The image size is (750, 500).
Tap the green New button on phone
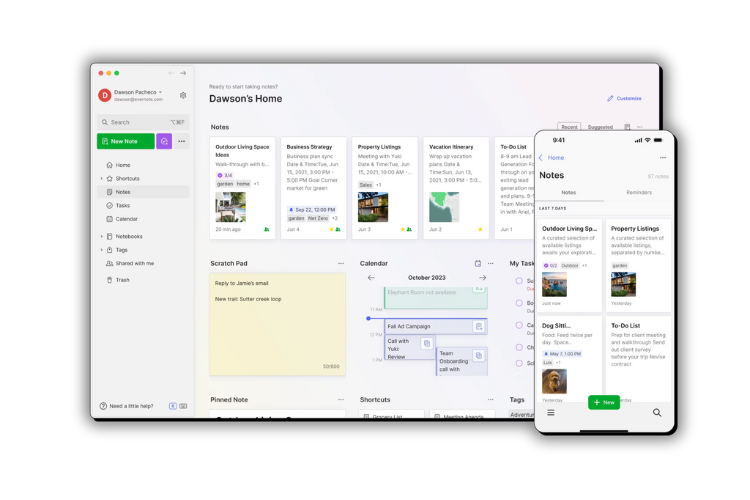[604, 402]
